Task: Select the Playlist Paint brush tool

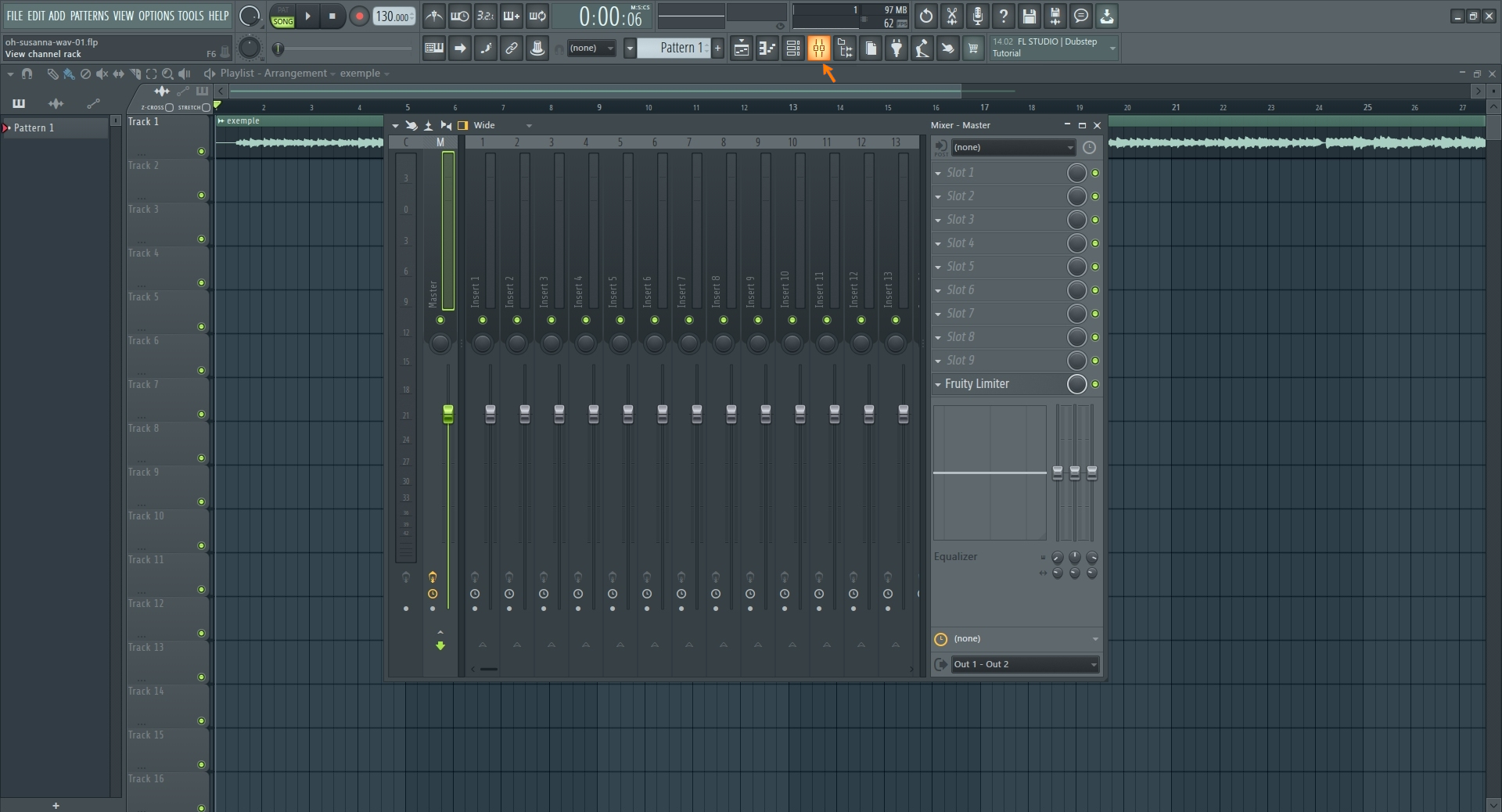Action: coord(69,74)
